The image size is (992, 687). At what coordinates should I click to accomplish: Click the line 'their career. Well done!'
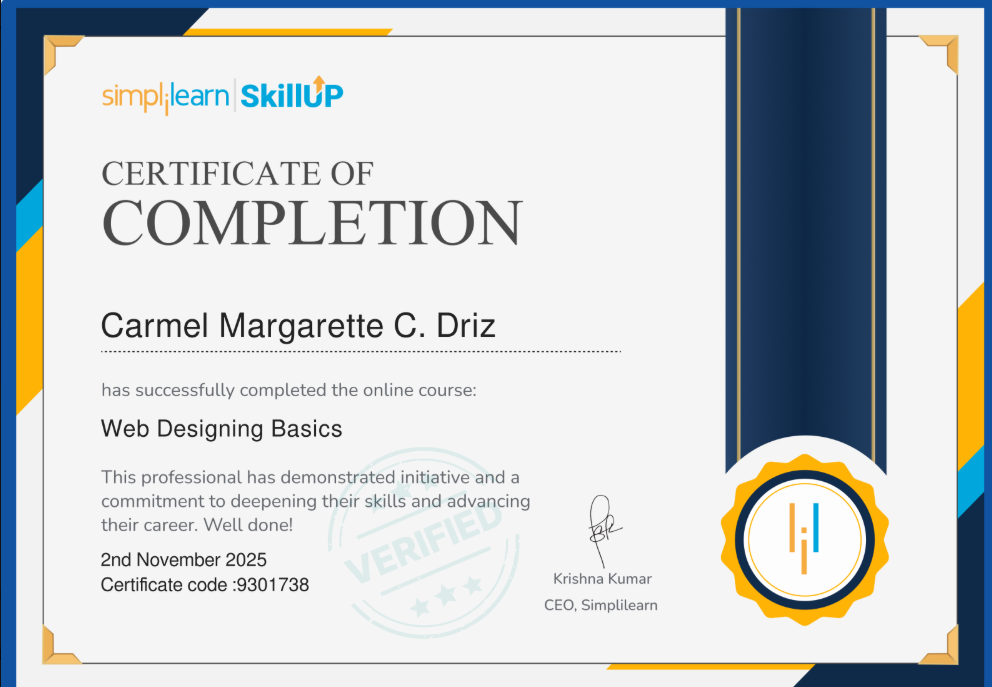[197, 525]
